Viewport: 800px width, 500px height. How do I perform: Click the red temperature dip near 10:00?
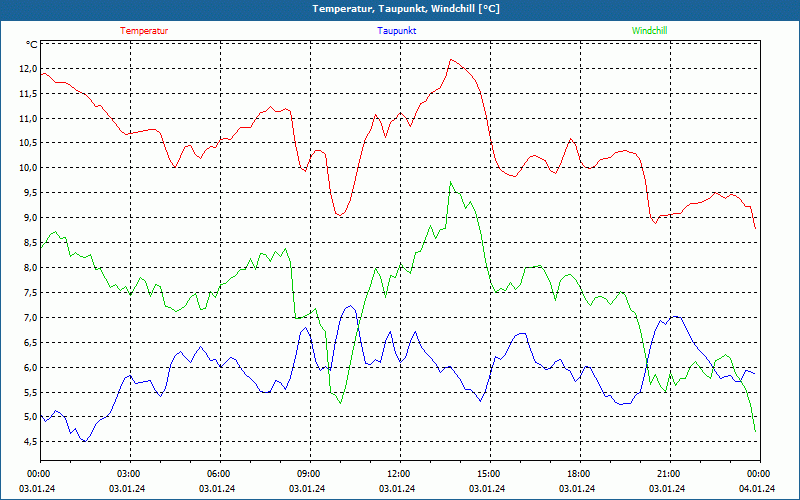tap(339, 215)
